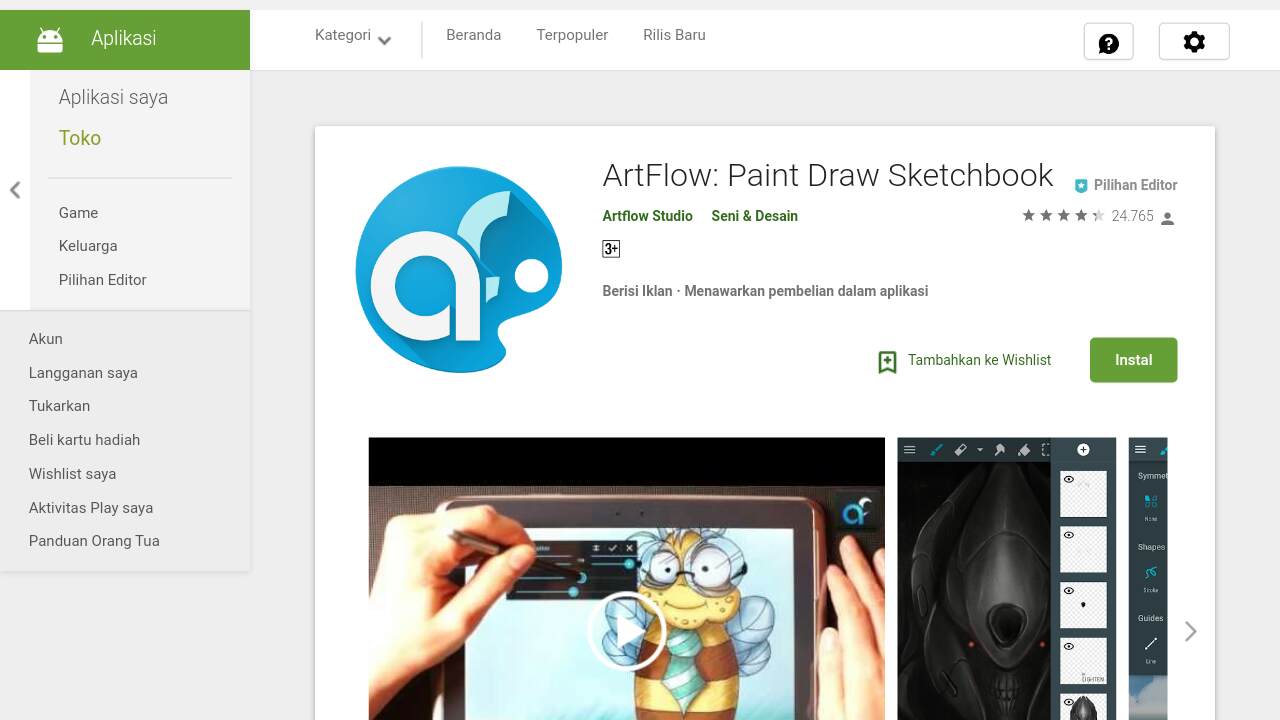The image size is (1280, 720).
Task: View Wishlist saya in sidebar
Action: pos(73,474)
